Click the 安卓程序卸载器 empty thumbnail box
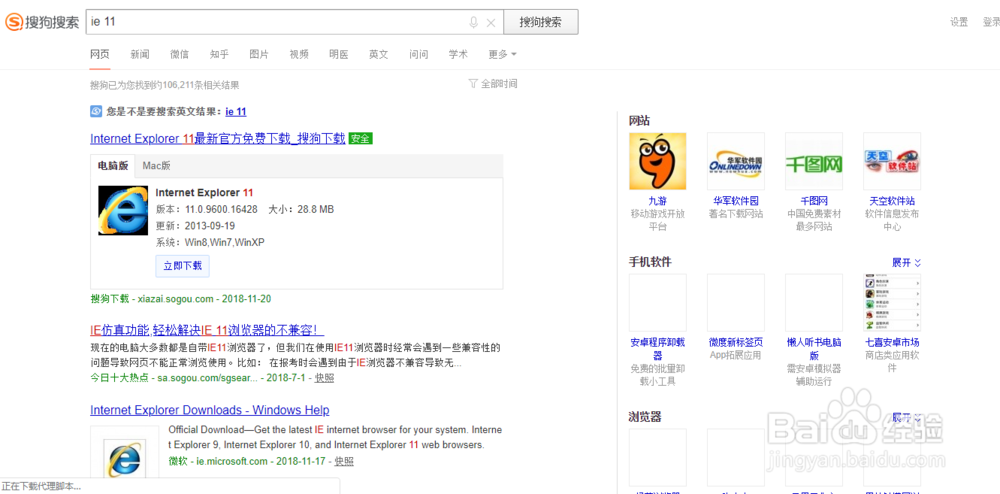Image resolution: width=1000 pixels, height=494 pixels. point(658,302)
